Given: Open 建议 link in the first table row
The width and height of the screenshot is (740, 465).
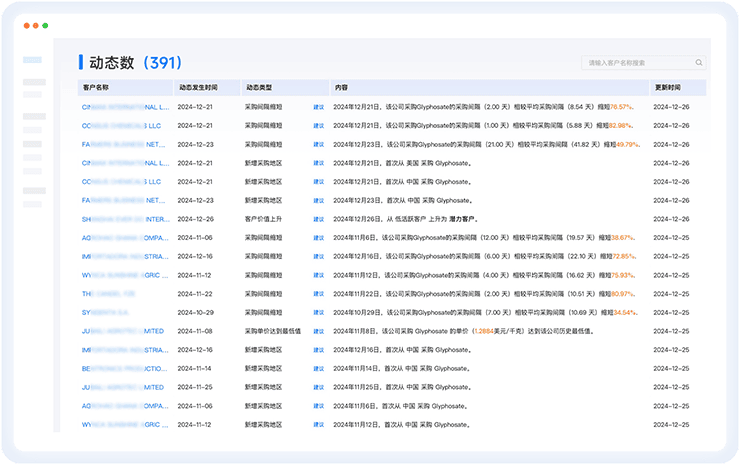Looking at the screenshot, I should point(318,107).
